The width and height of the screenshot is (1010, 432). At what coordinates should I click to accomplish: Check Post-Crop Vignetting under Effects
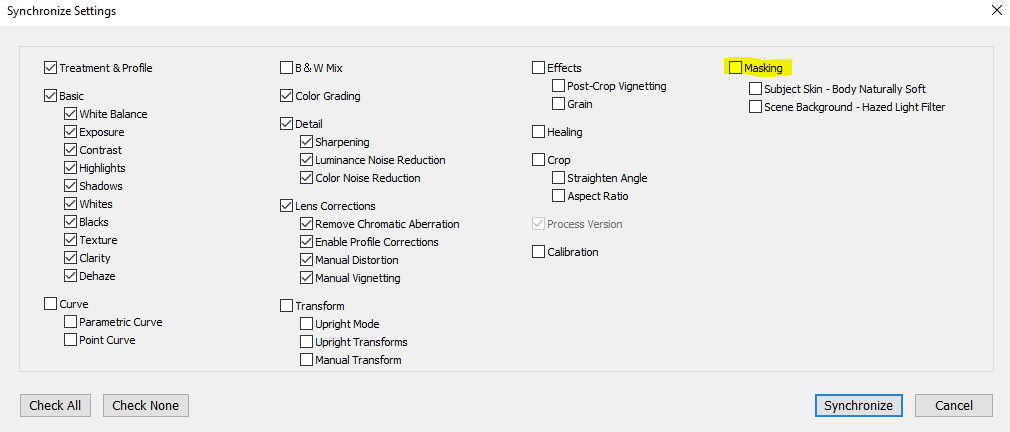558,86
